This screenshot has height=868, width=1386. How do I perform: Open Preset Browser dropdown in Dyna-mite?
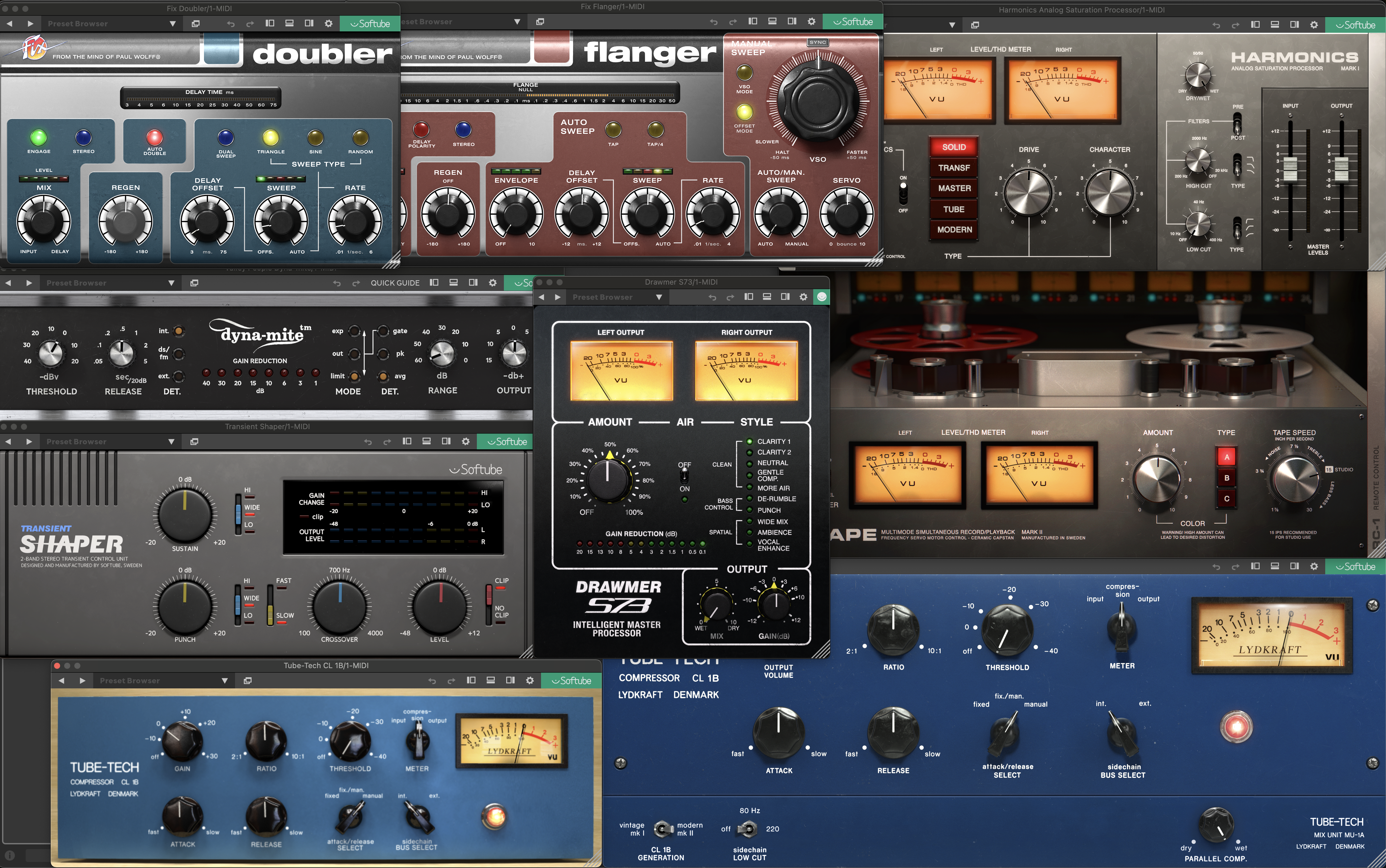pos(110,283)
